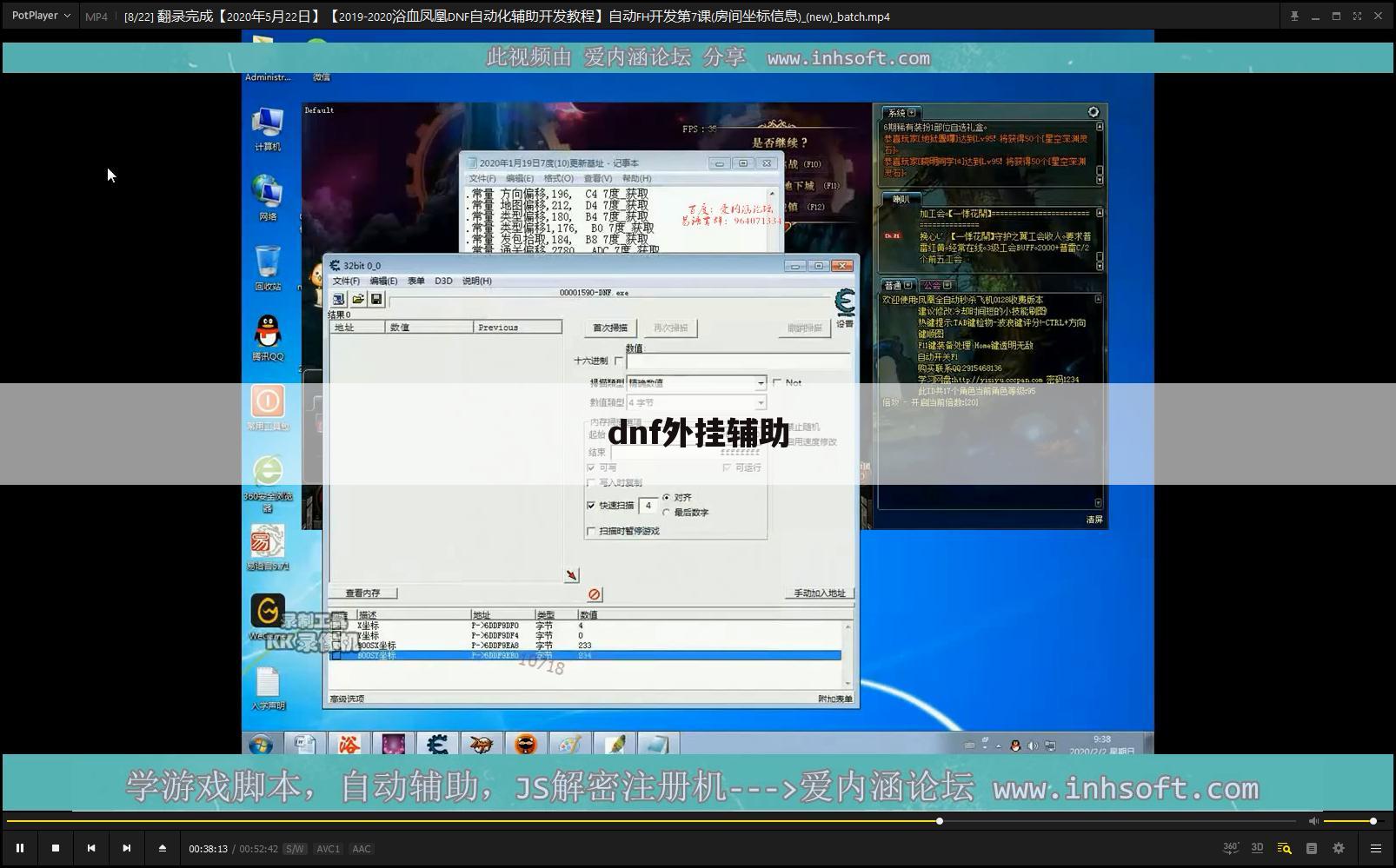The image size is (1396, 868).
Task: Click the MP4 format label
Action: [96, 17]
